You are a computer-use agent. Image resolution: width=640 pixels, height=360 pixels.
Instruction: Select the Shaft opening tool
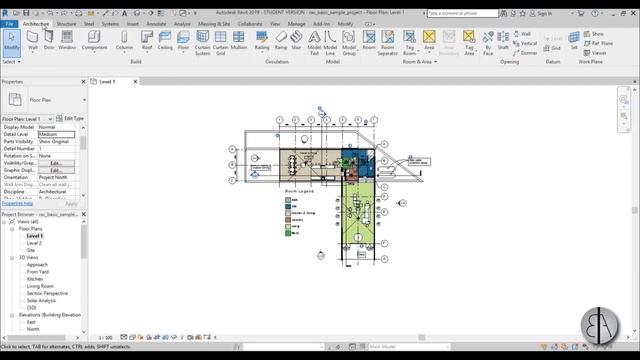pyautogui.click(x=503, y=41)
